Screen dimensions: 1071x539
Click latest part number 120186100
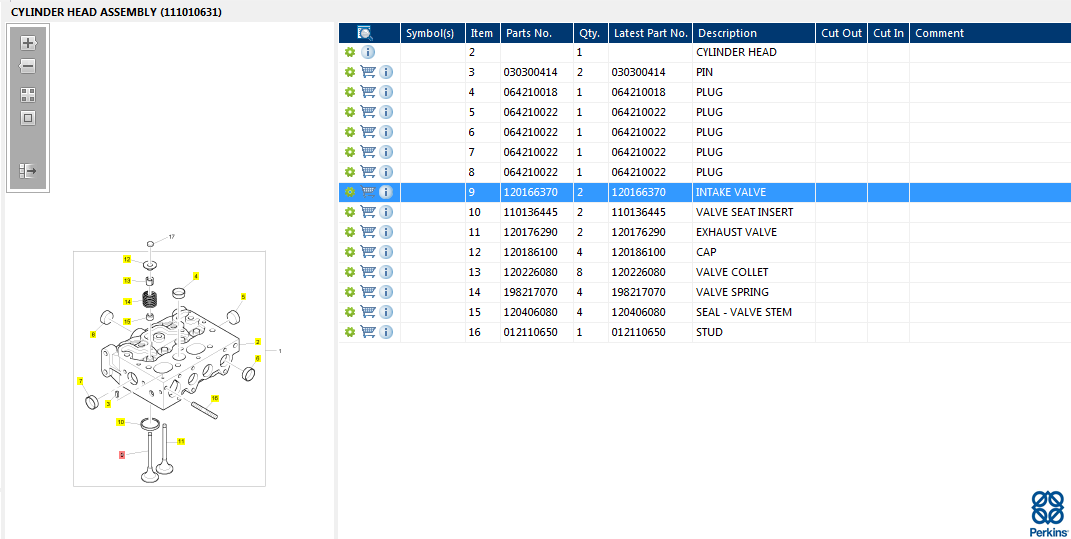(x=639, y=252)
